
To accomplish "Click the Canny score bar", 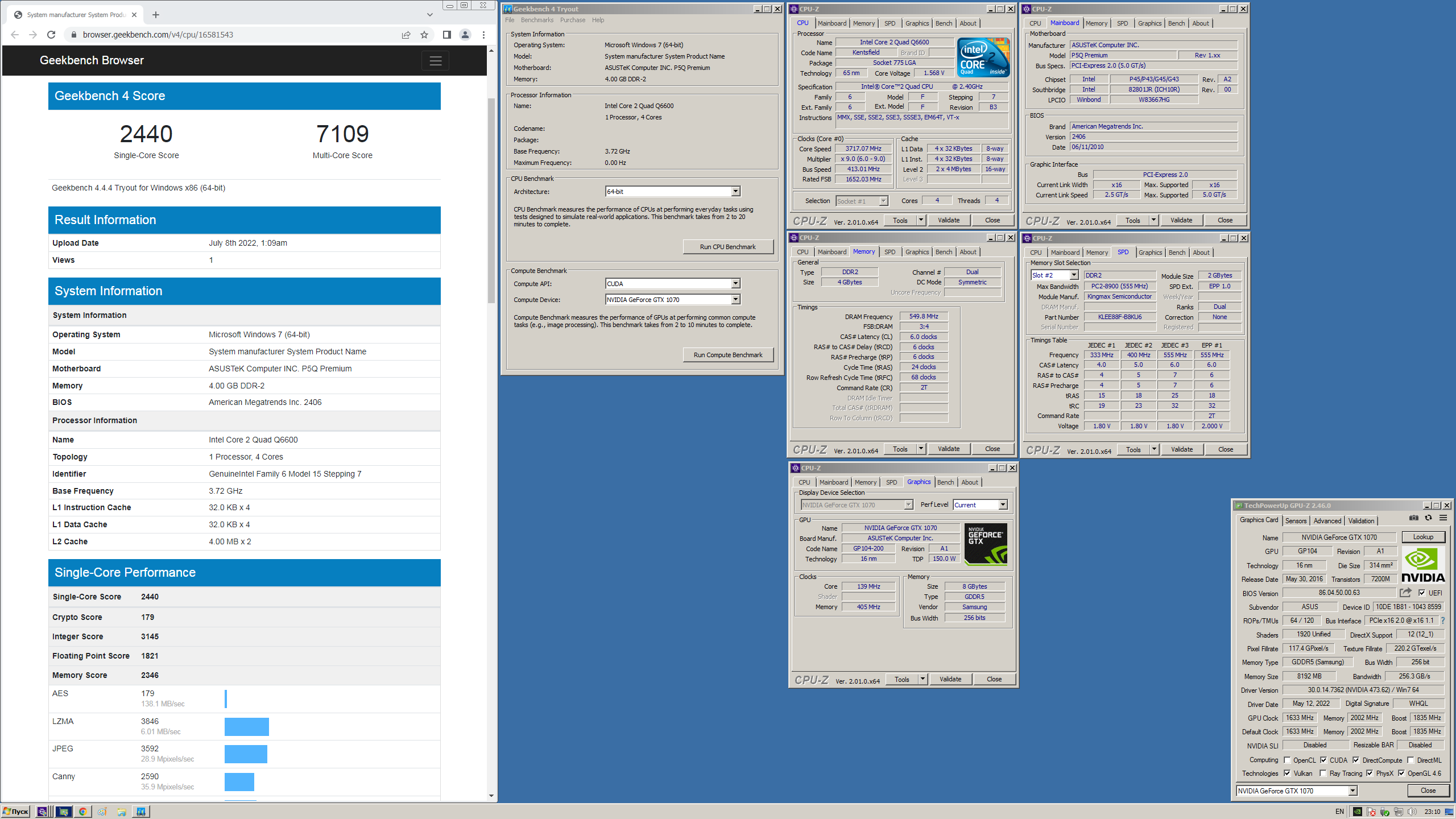I will click(239, 781).
